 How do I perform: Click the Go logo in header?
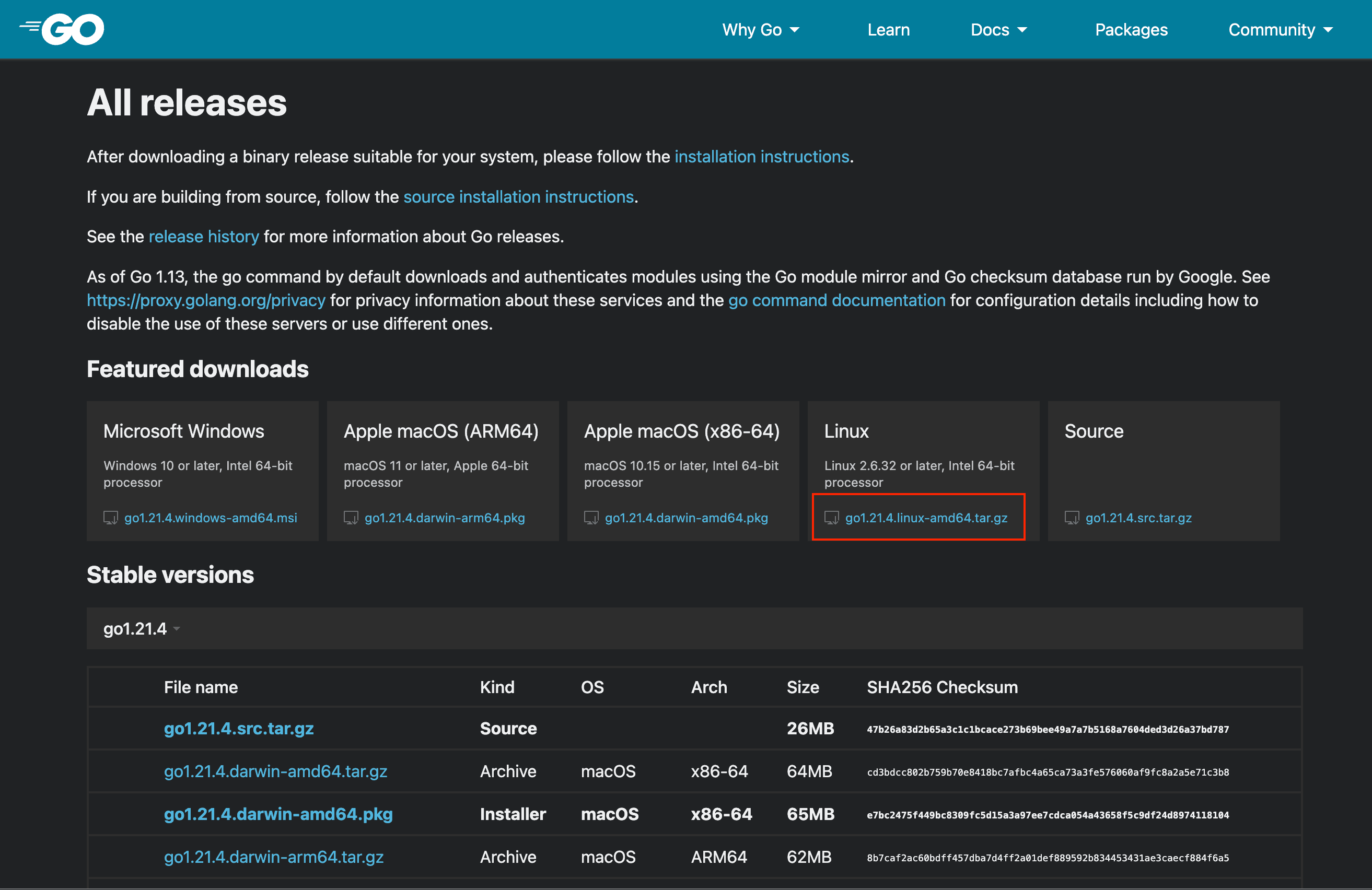click(x=62, y=29)
